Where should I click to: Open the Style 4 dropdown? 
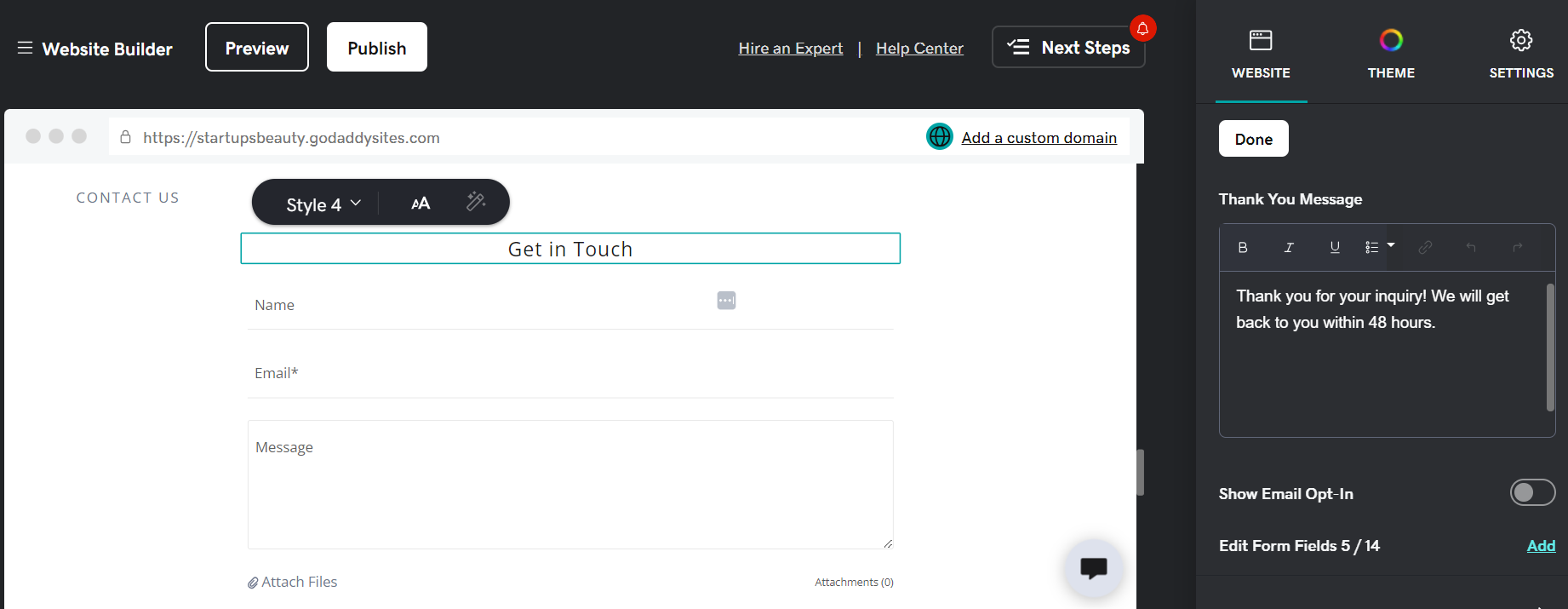point(323,204)
